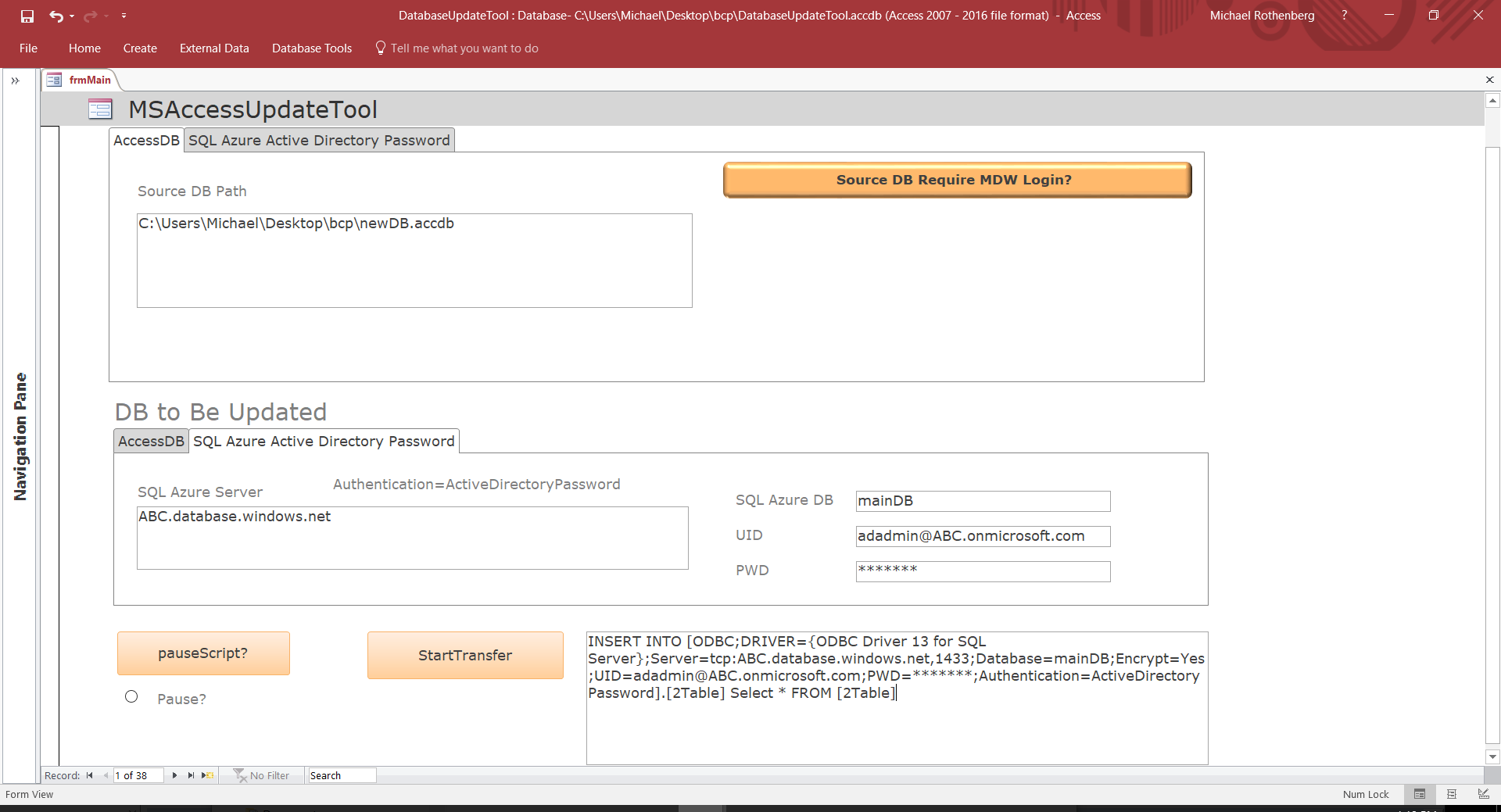
Task: Select AccessDB tab under DB to Be Updated
Action: coord(151,442)
